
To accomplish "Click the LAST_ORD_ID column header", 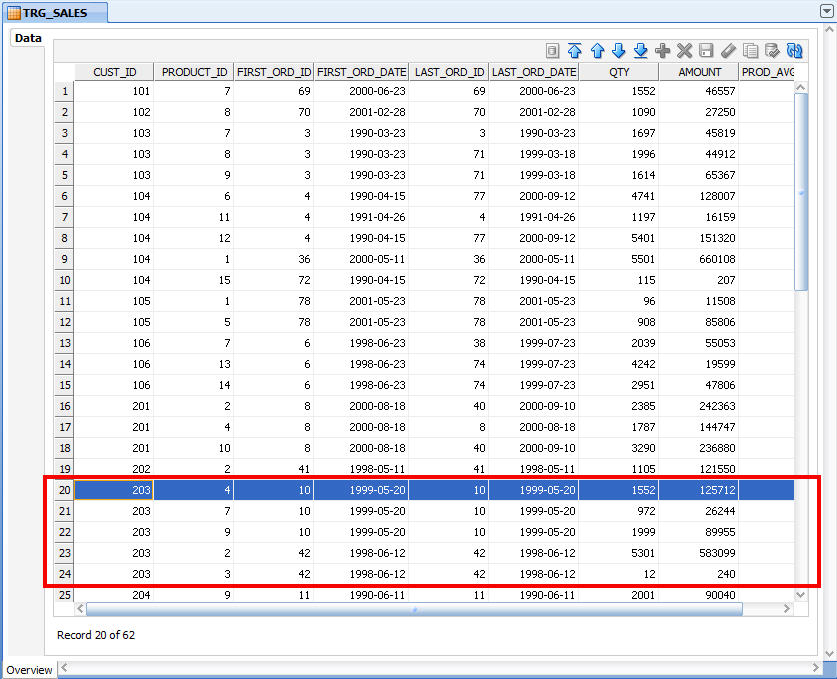I will (x=449, y=72).
